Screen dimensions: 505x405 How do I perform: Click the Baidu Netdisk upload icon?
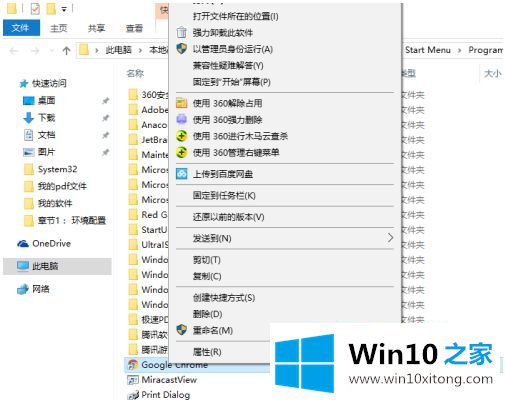click(182, 174)
